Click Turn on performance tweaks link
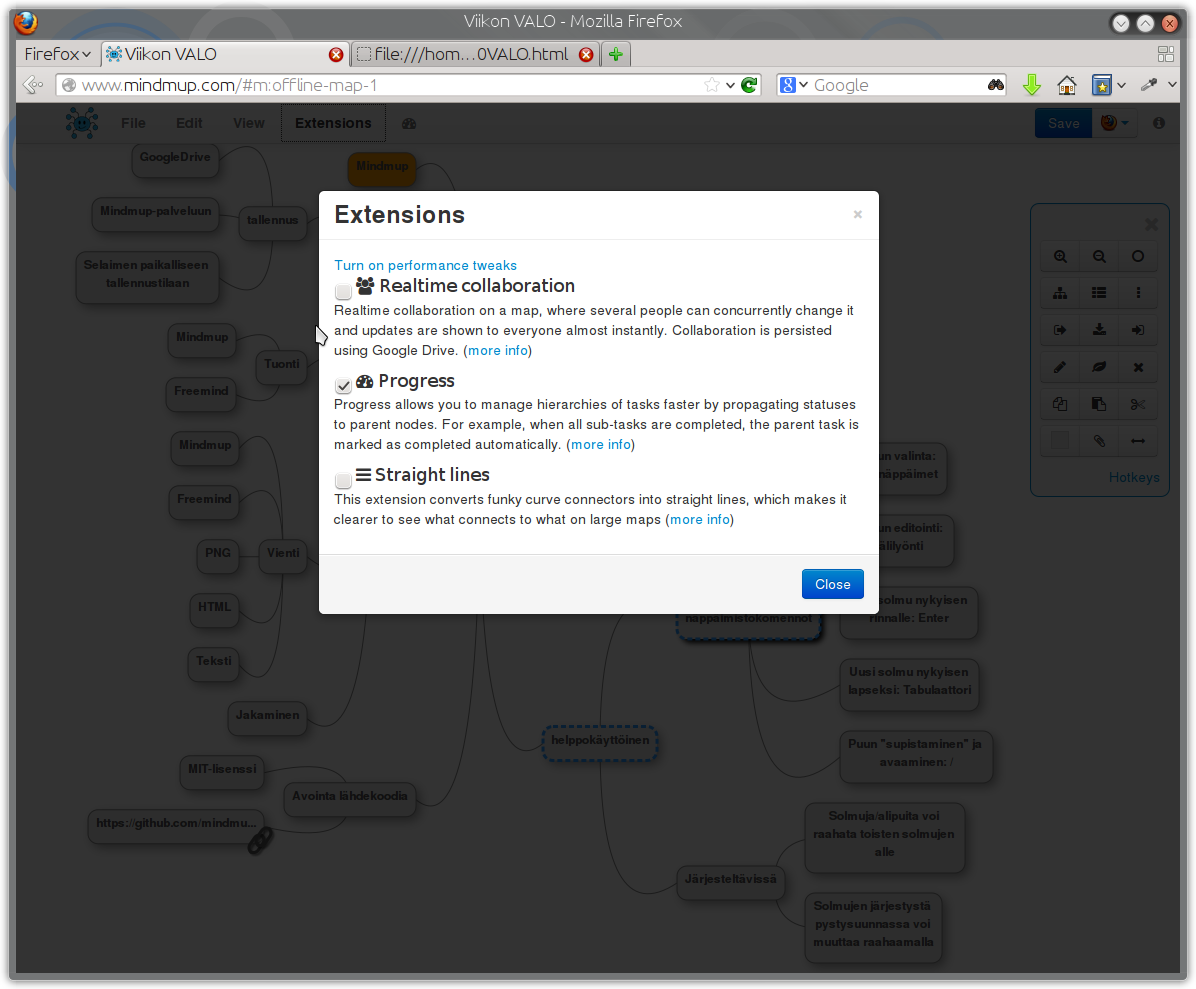 click(x=425, y=265)
